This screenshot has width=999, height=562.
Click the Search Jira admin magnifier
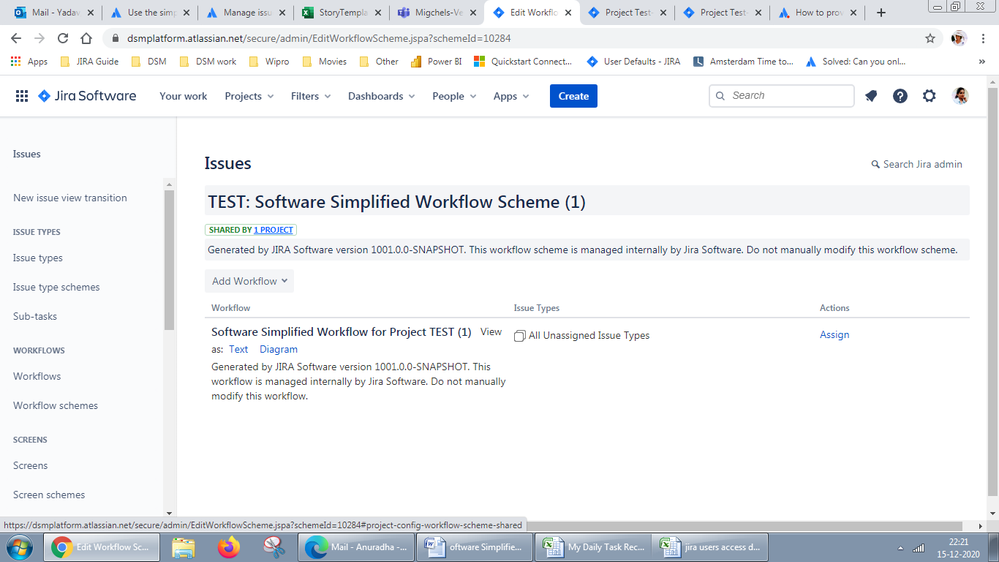tap(875, 164)
